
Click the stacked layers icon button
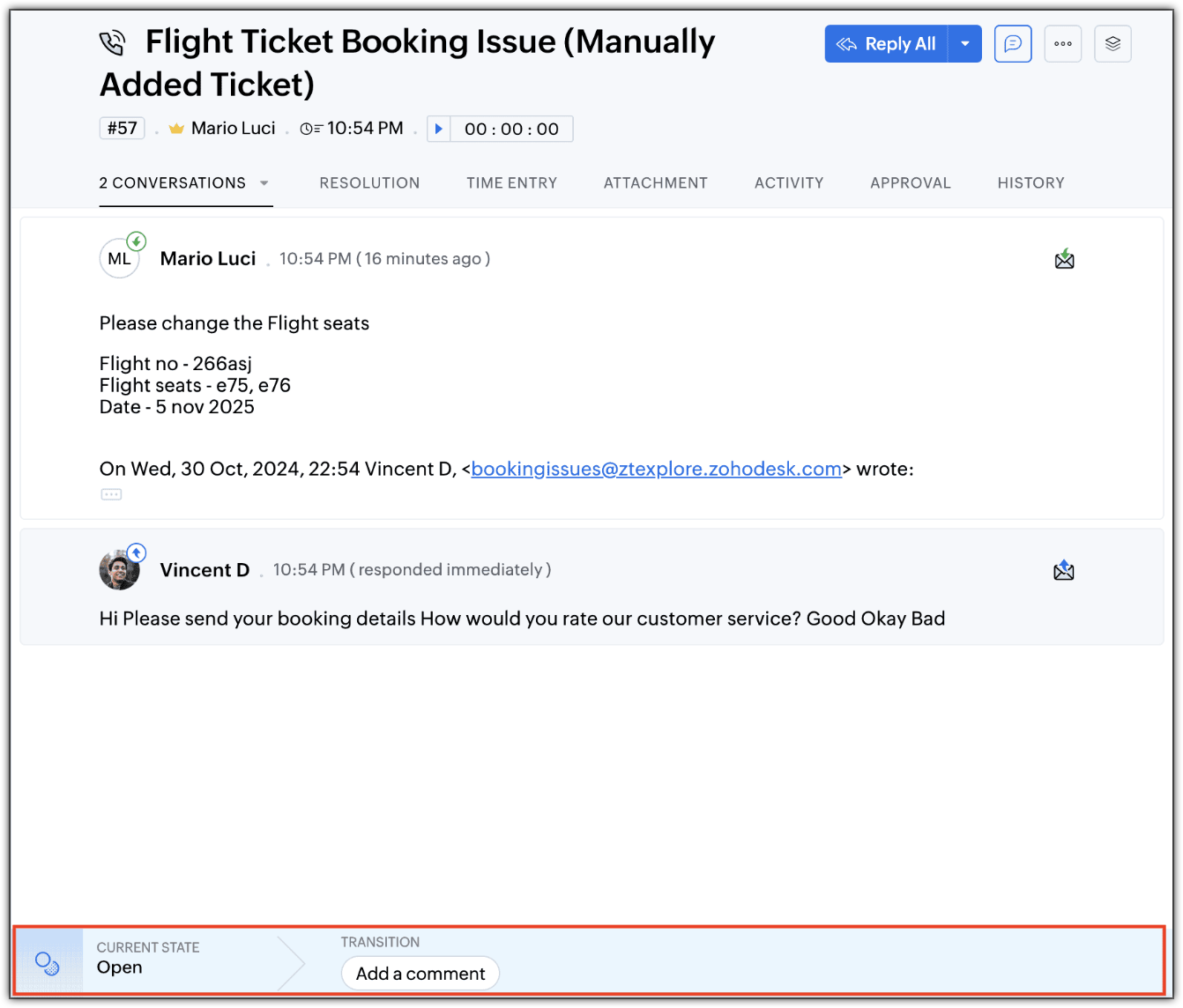(1112, 44)
